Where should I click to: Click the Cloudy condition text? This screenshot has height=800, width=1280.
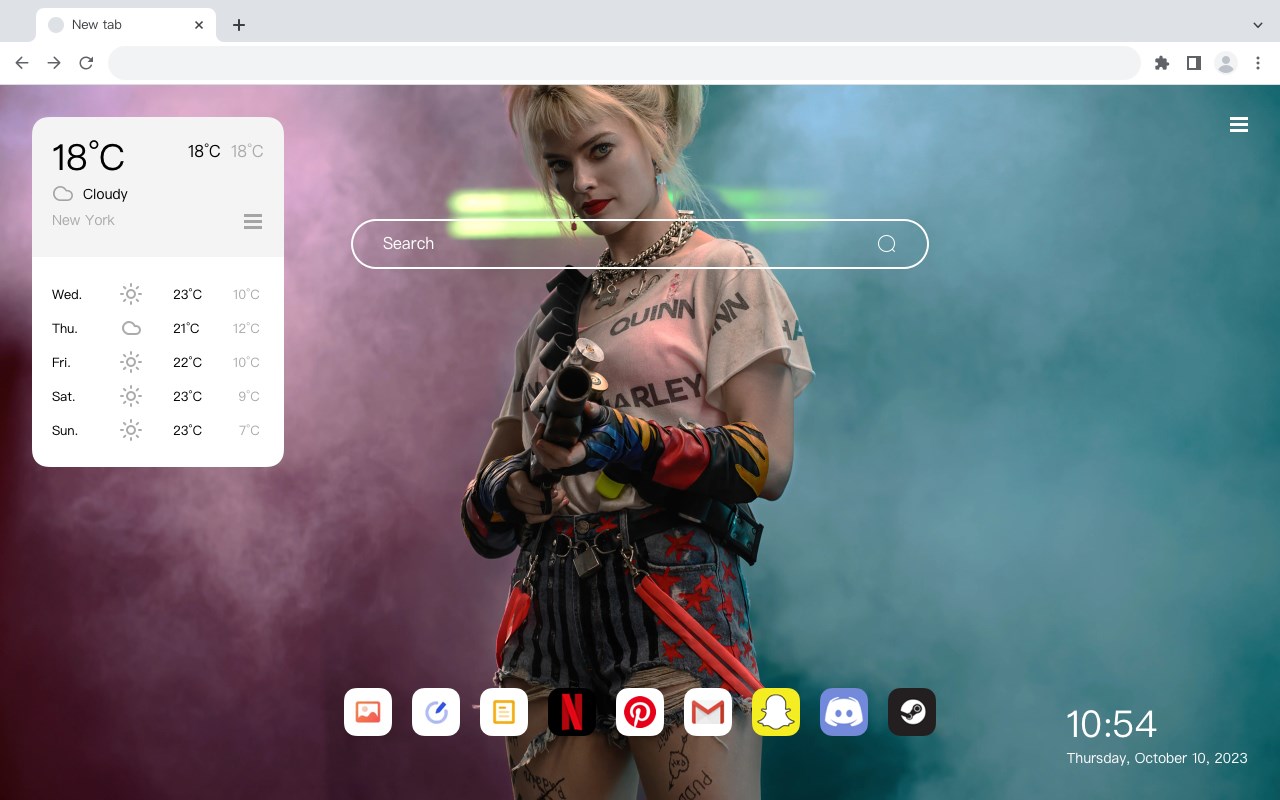105,194
